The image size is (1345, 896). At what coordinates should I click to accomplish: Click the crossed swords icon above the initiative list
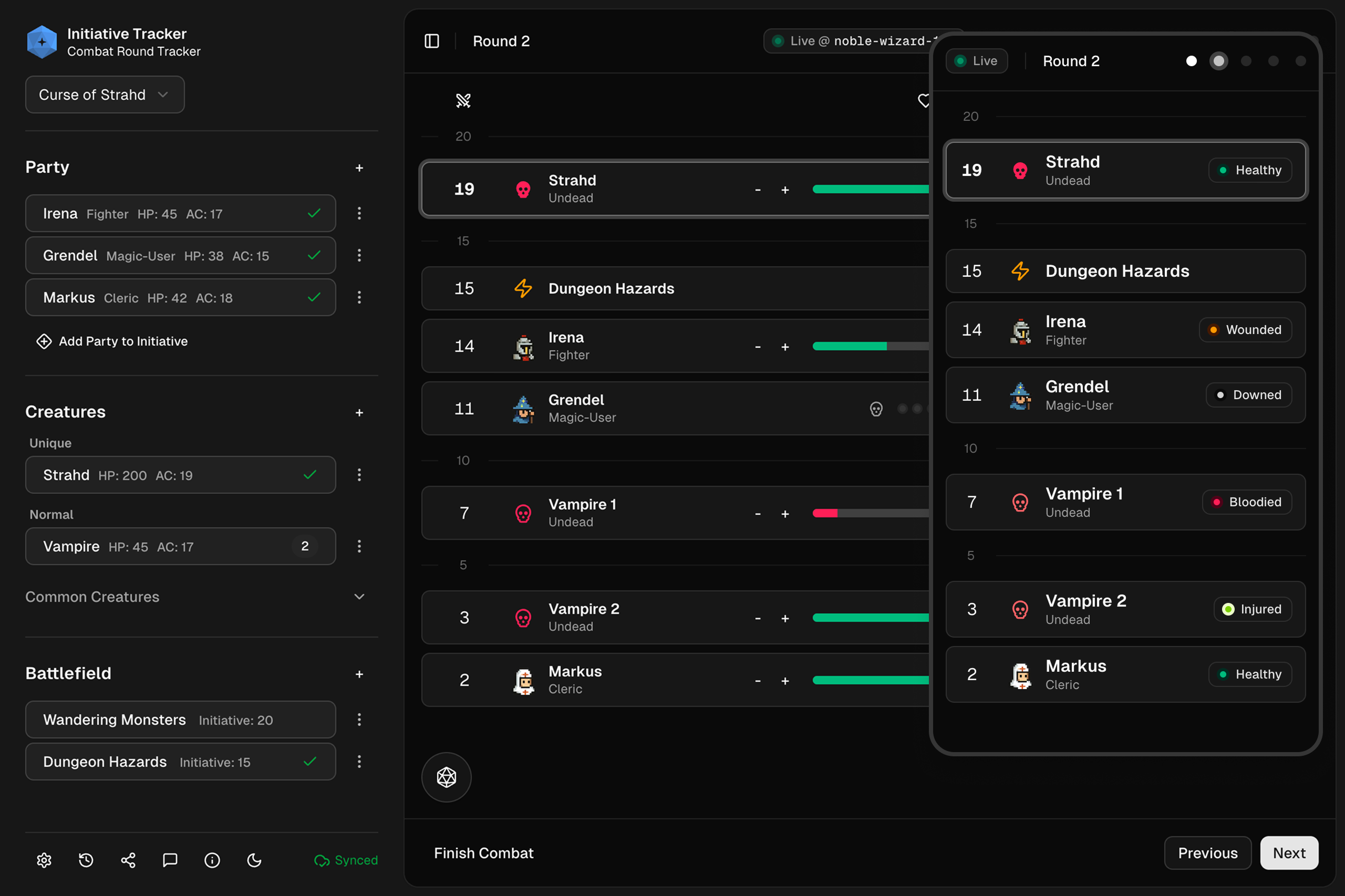pos(463,100)
